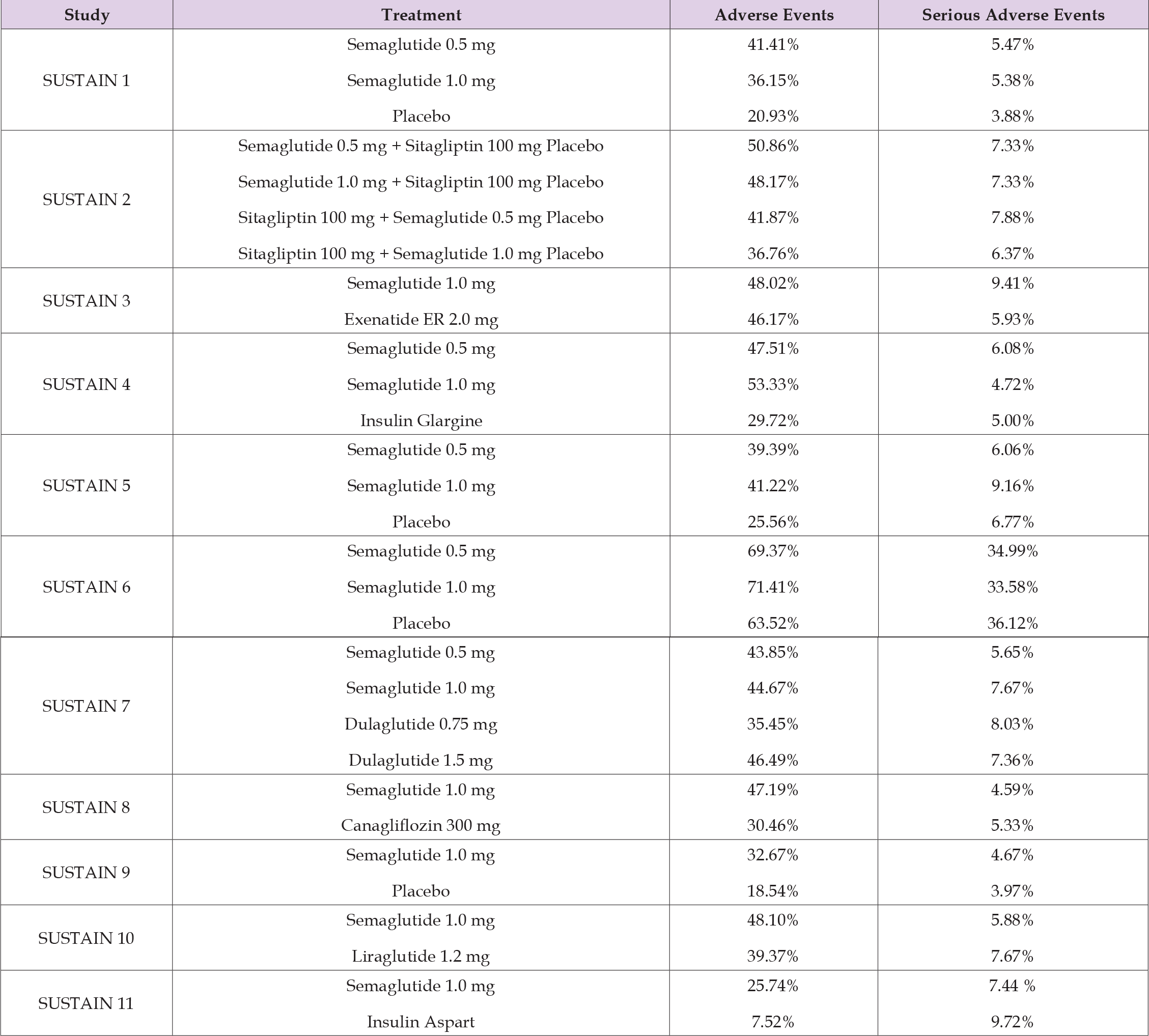Click the Serious Adverse Events header
This screenshot has height=1036, width=1149.
[x=1013, y=15]
